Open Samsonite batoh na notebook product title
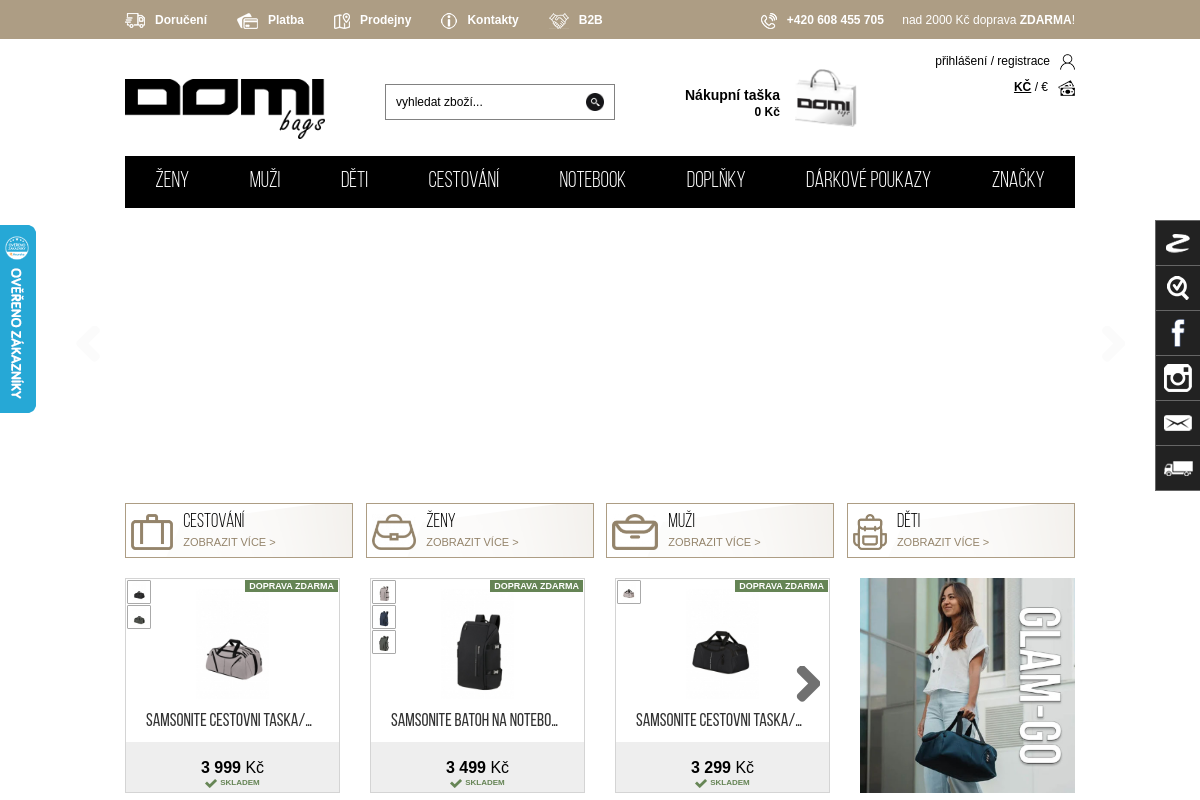Image resolution: width=1200 pixels, height=800 pixels. click(475, 720)
